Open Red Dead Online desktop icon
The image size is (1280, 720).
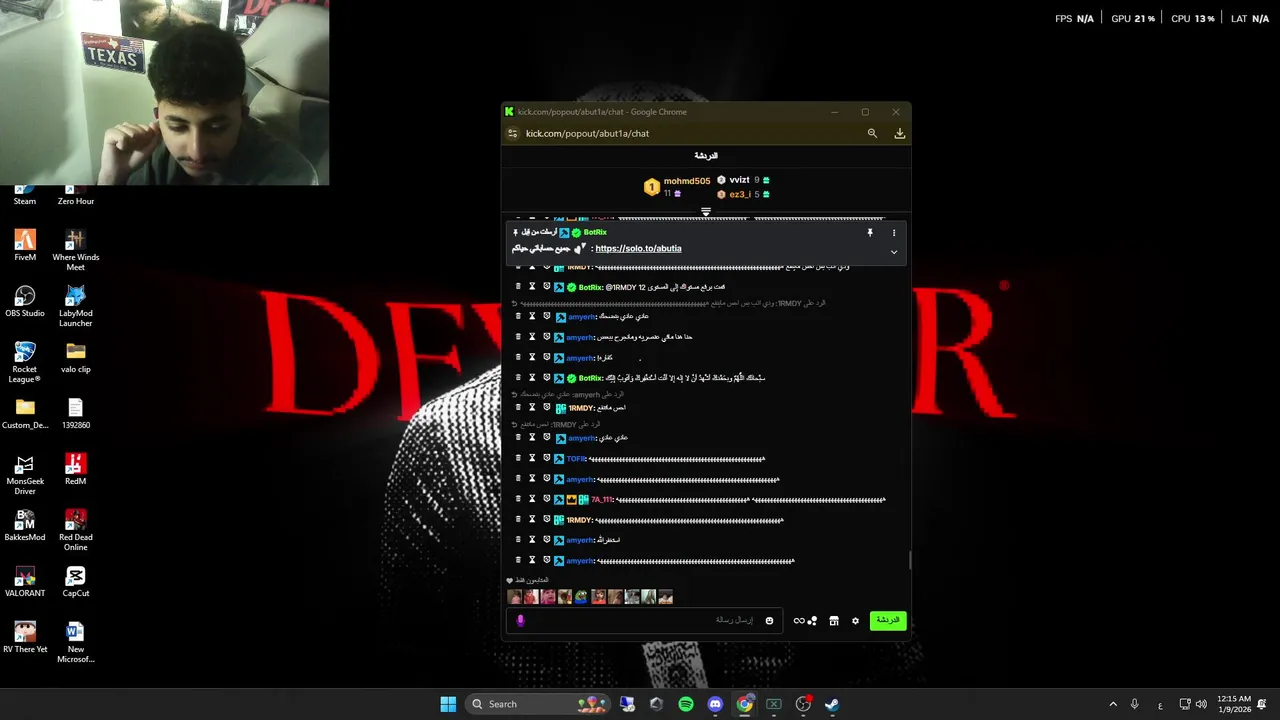point(75,530)
